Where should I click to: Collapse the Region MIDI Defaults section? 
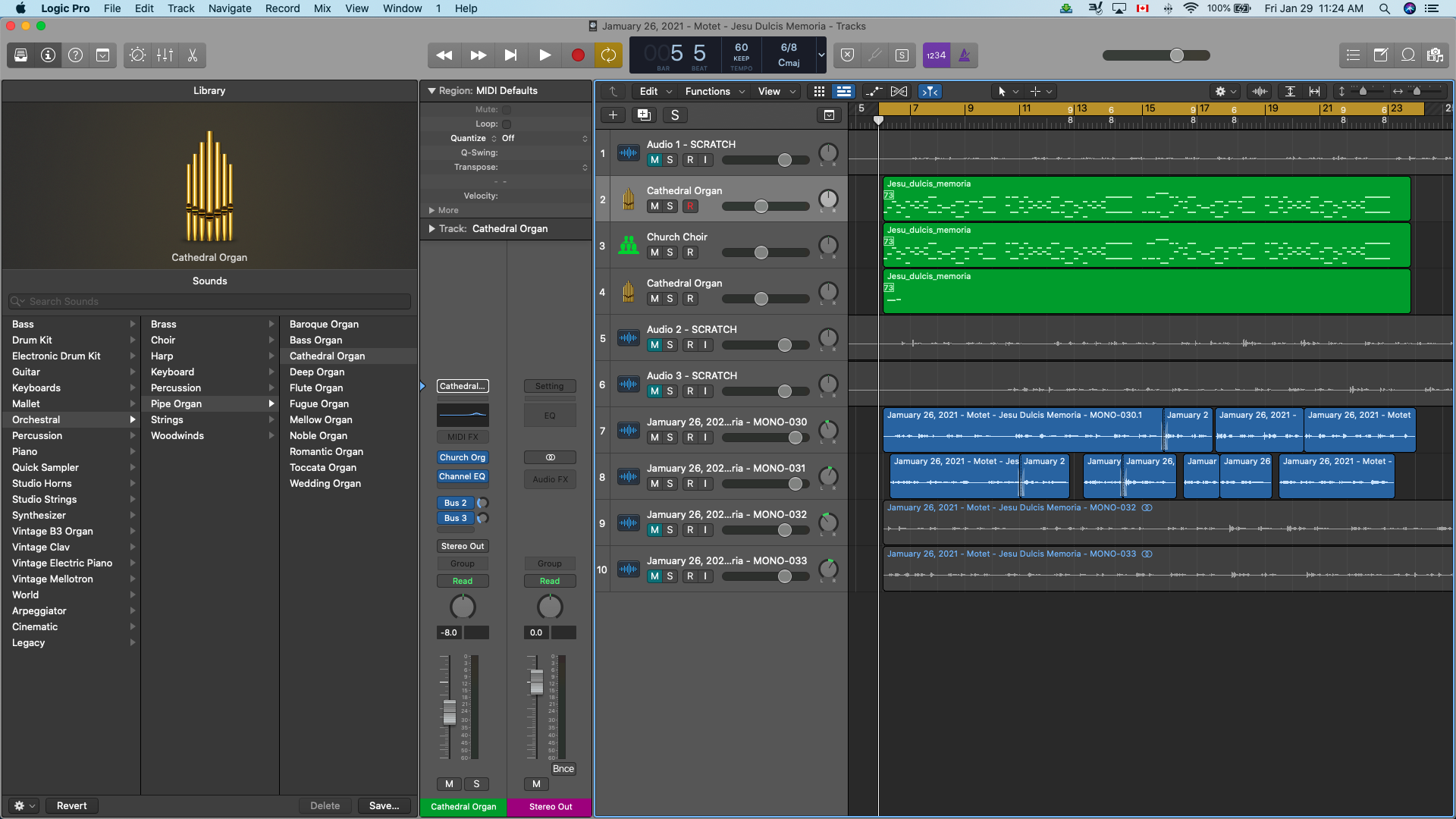pyautogui.click(x=431, y=90)
